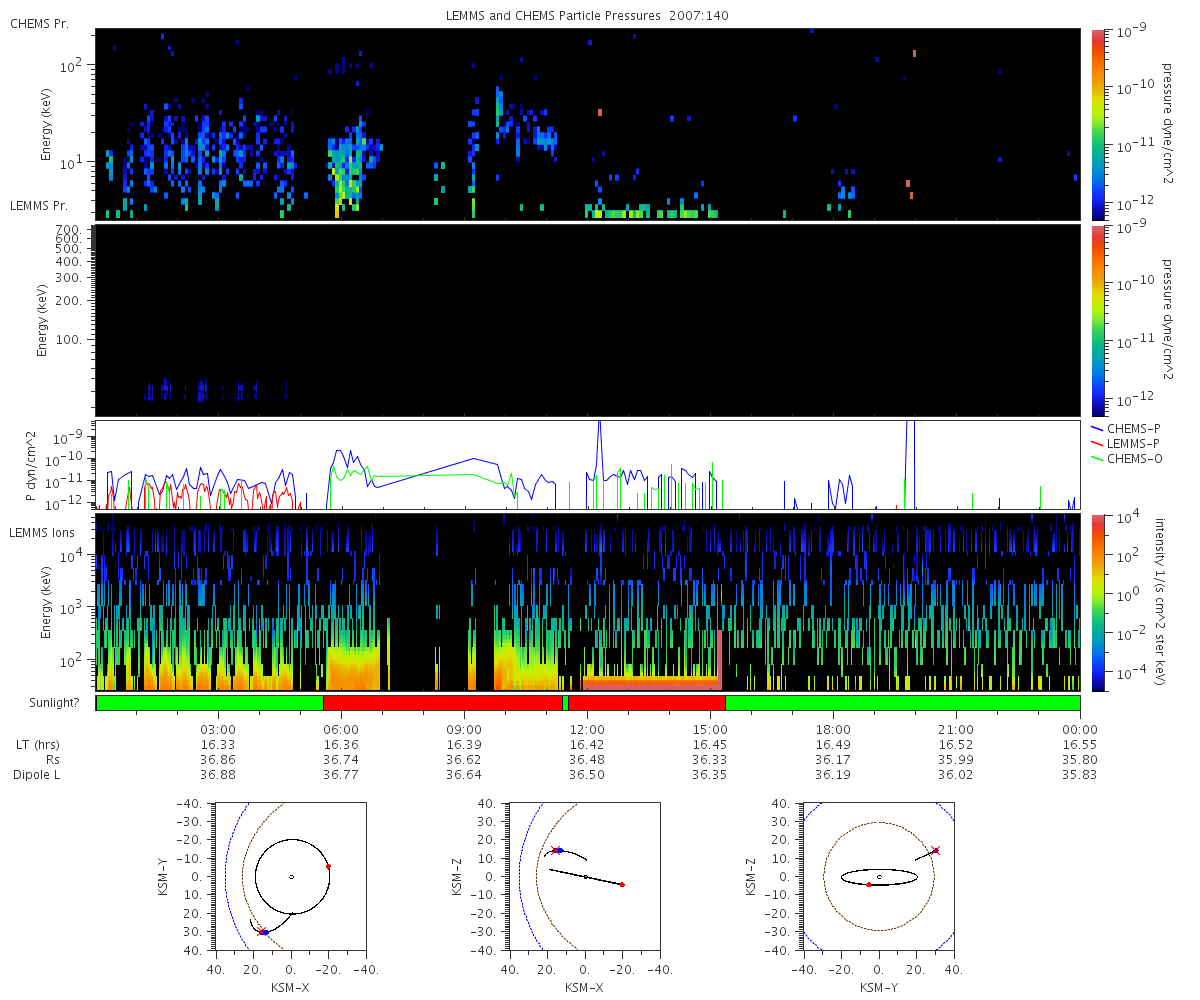This screenshot has width=1200, height=1000.
Task: Click the LT value 16.33
Action: tap(218, 745)
